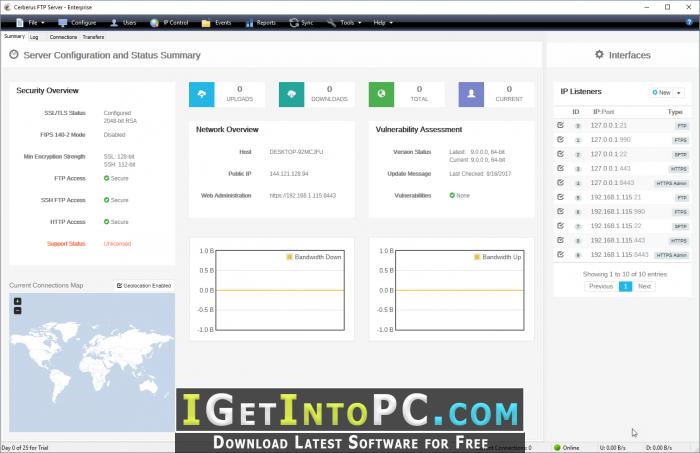Click the map zoom in button
The image size is (700, 453).
click(x=17, y=301)
